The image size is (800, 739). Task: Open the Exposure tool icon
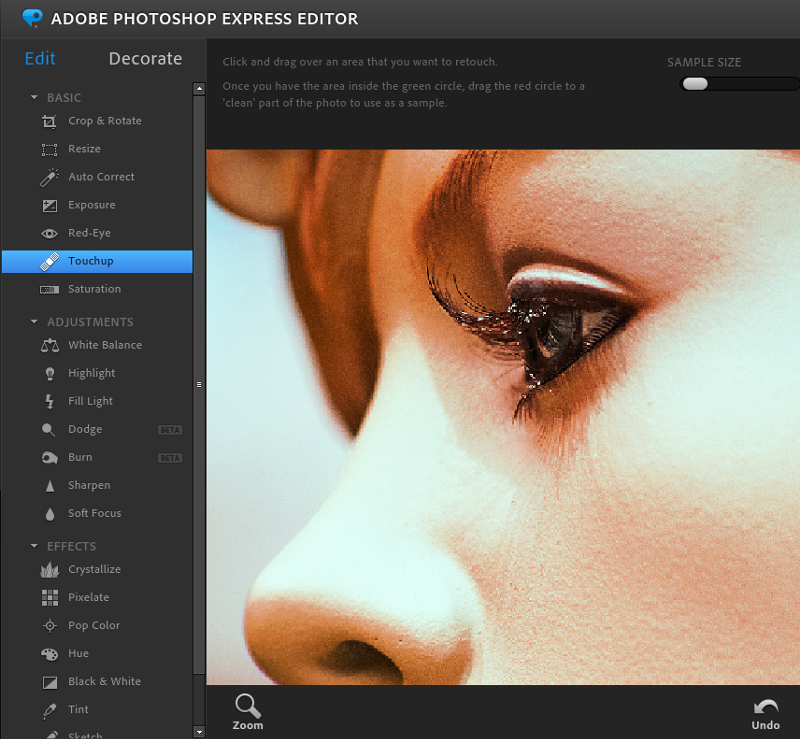[49, 205]
